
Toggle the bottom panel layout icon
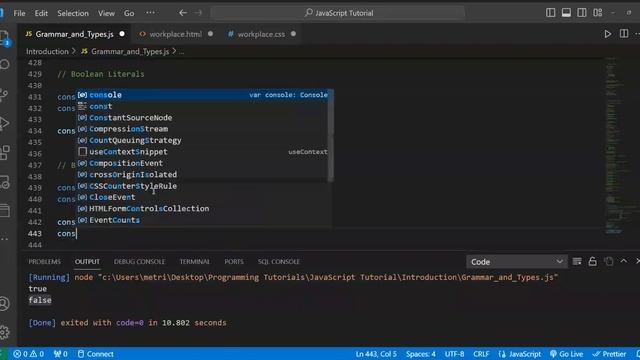pyautogui.click(x=566, y=13)
